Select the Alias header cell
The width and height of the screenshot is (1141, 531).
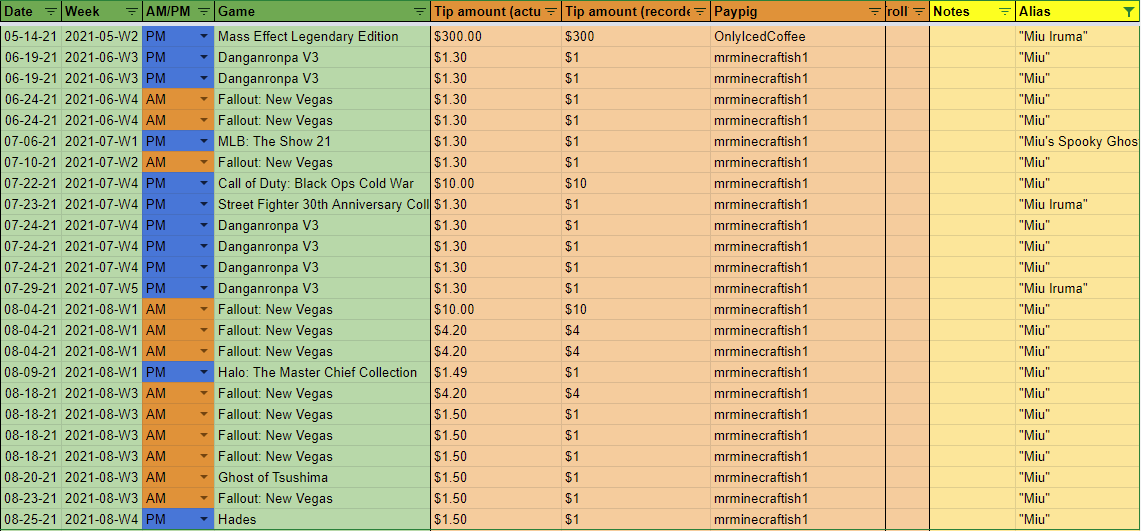(x=1078, y=12)
